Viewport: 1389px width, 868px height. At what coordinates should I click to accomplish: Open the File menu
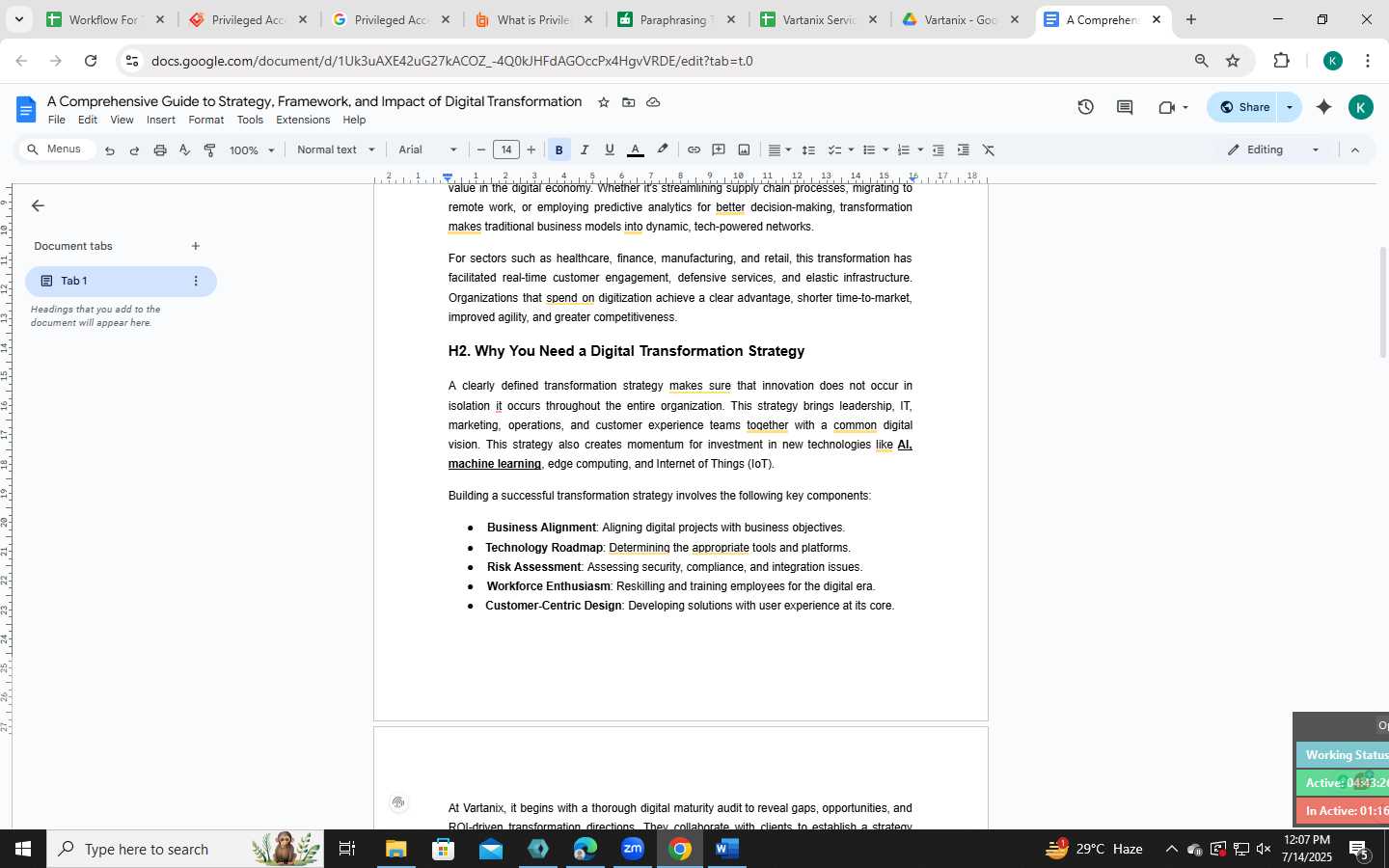click(57, 120)
